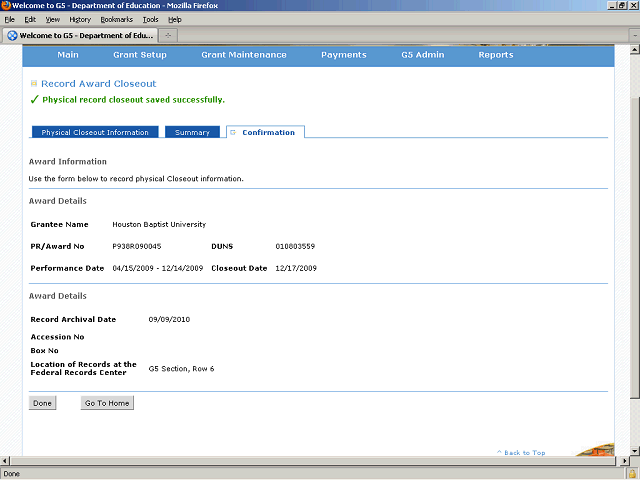Open the Payments navigation item
Screen dimensions: 640x480
[x=344, y=55]
